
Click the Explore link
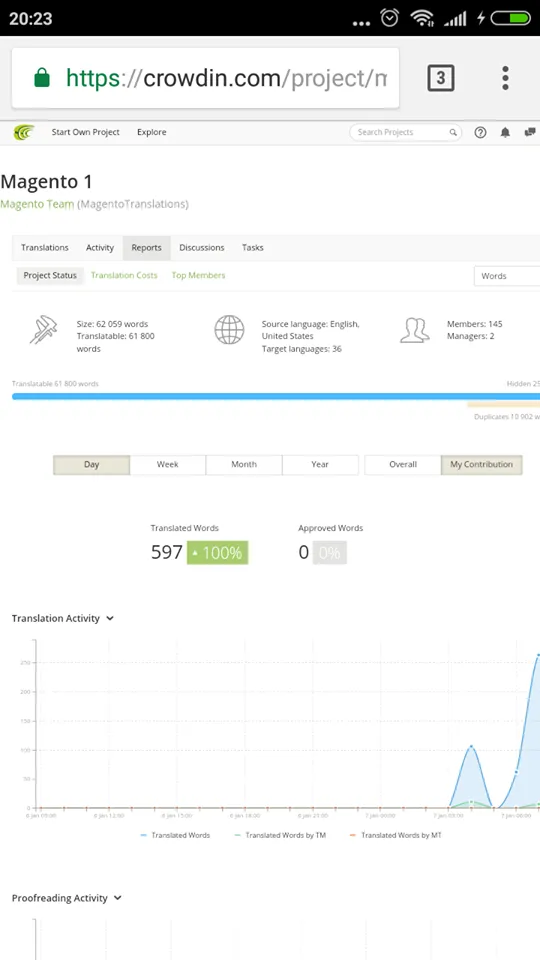(152, 132)
